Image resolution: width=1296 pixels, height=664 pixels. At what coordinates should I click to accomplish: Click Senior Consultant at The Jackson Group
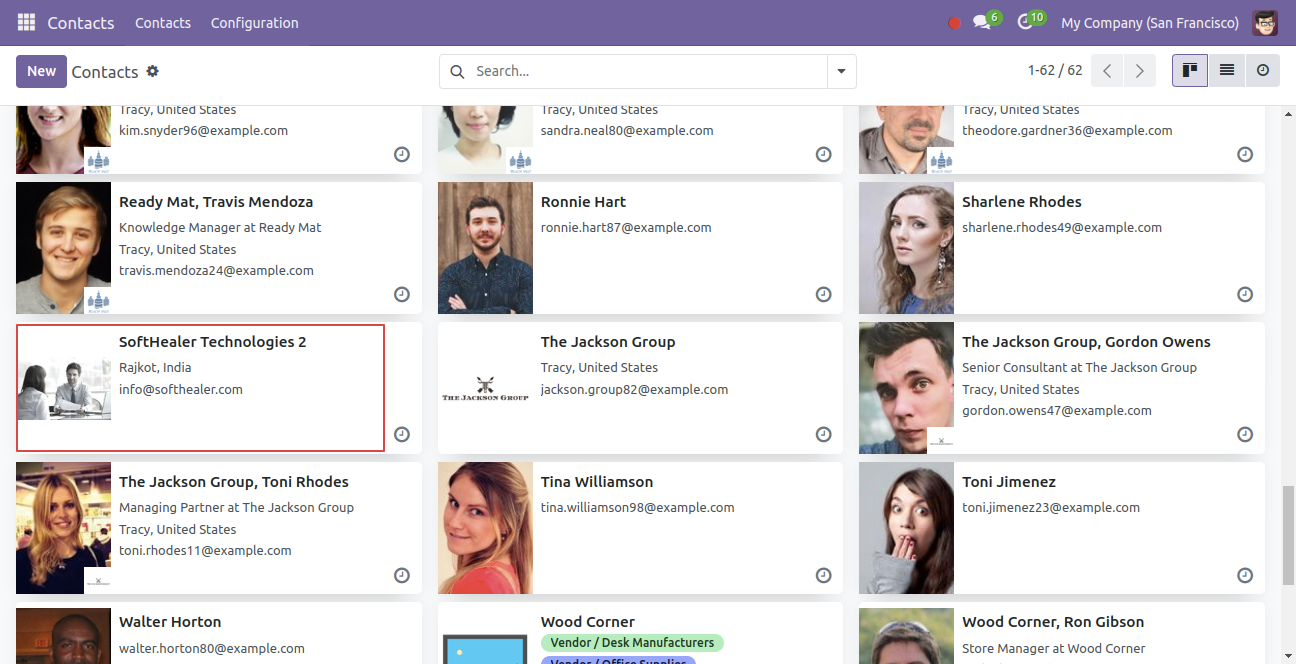point(1079,368)
